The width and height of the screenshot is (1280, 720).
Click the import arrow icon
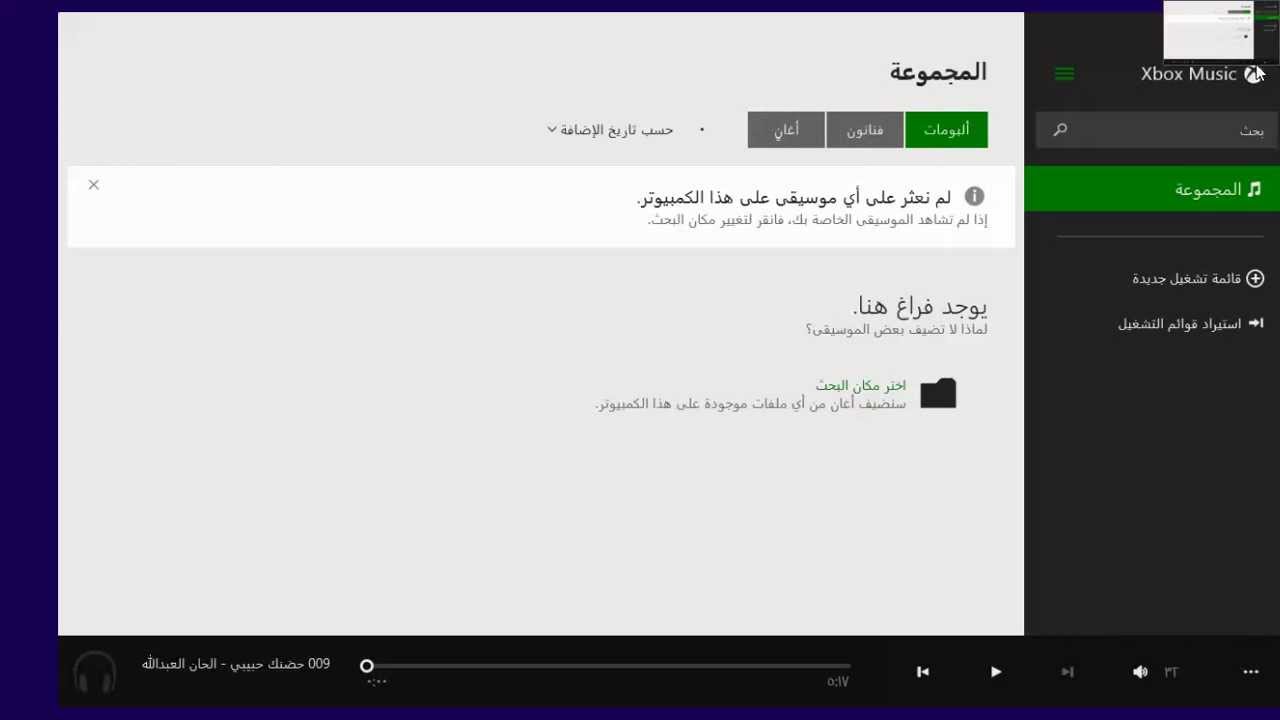[x=1256, y=323]
